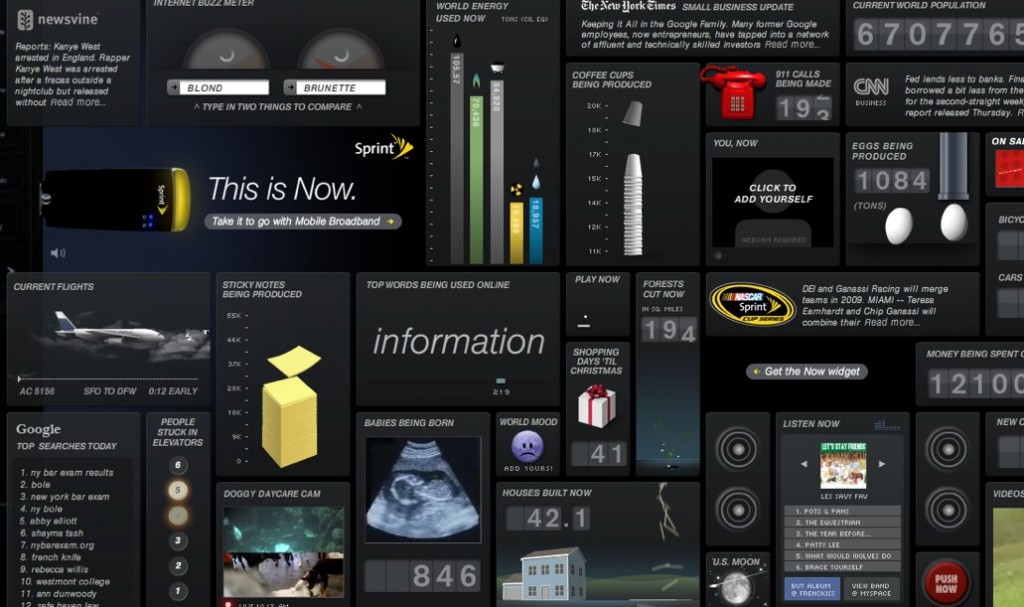Click View Band @ Myspace button
The image size is (1024, 607).
pyautogui.click(x=871, y=588)
